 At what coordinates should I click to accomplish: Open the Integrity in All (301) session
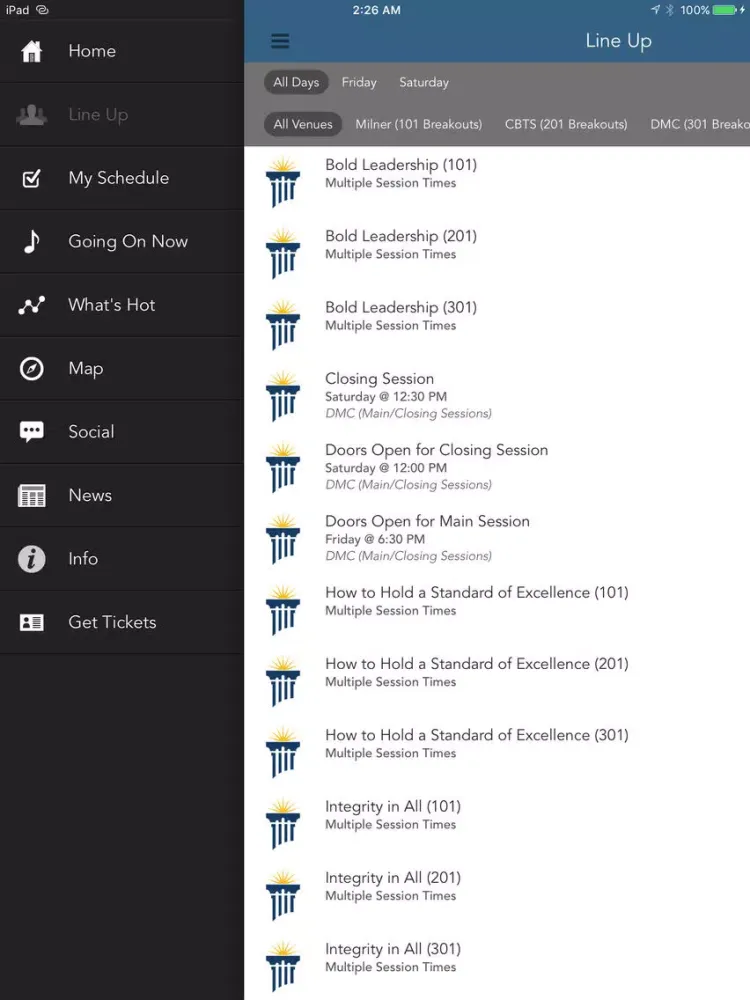[497, 967]
